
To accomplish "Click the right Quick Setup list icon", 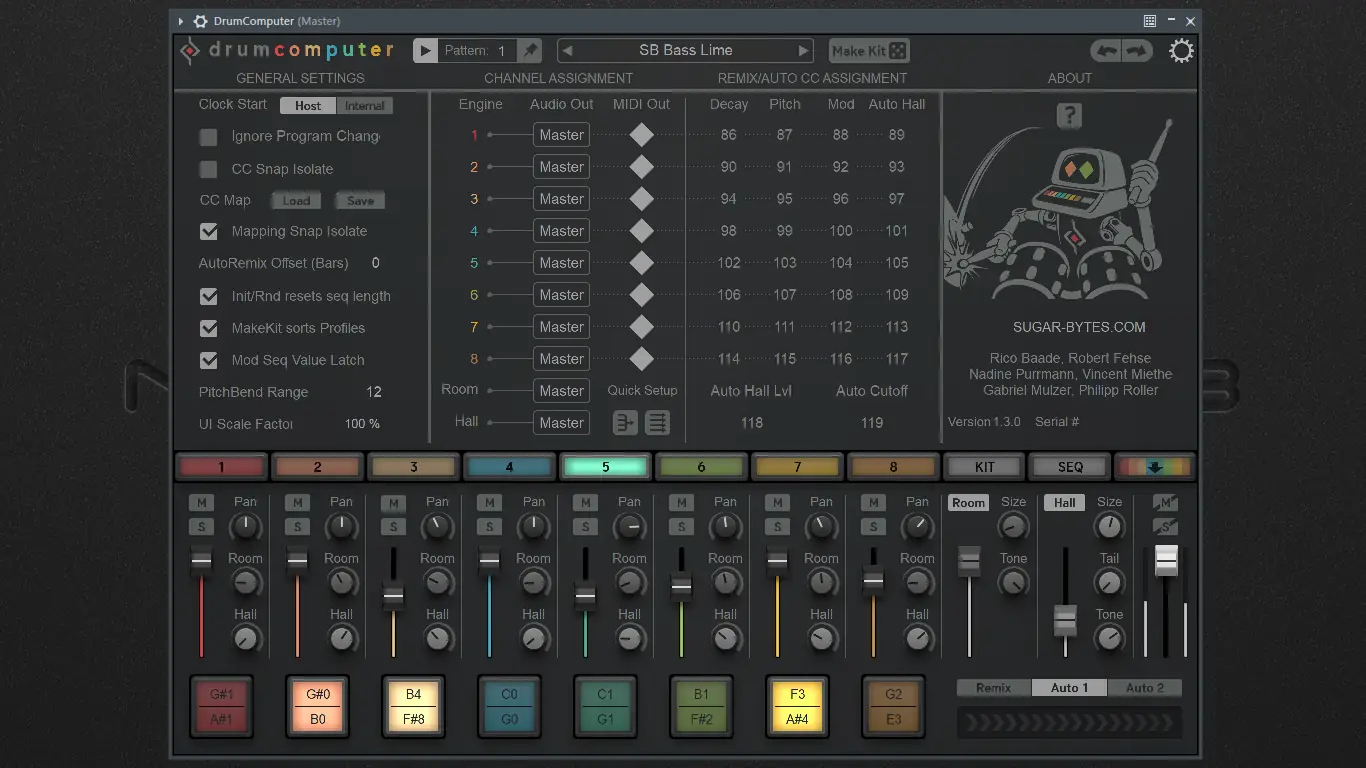I will 657,423.
